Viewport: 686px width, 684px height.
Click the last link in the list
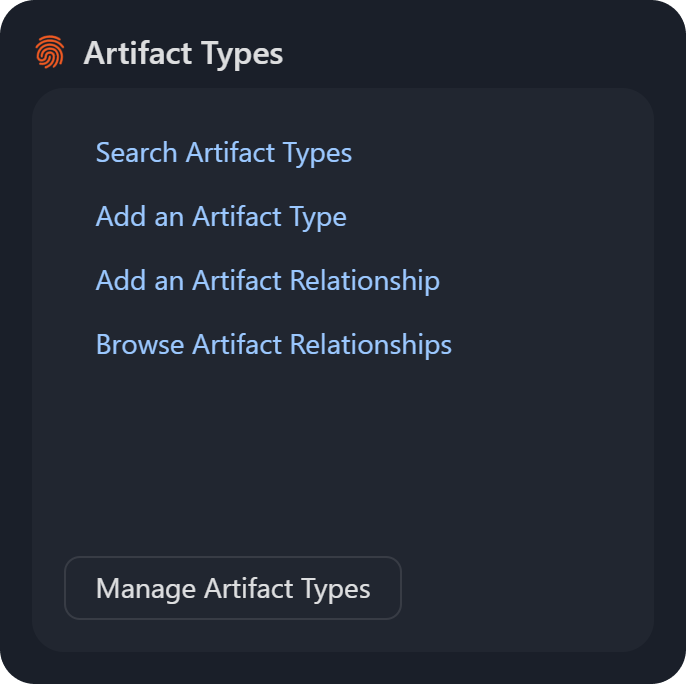273,345
